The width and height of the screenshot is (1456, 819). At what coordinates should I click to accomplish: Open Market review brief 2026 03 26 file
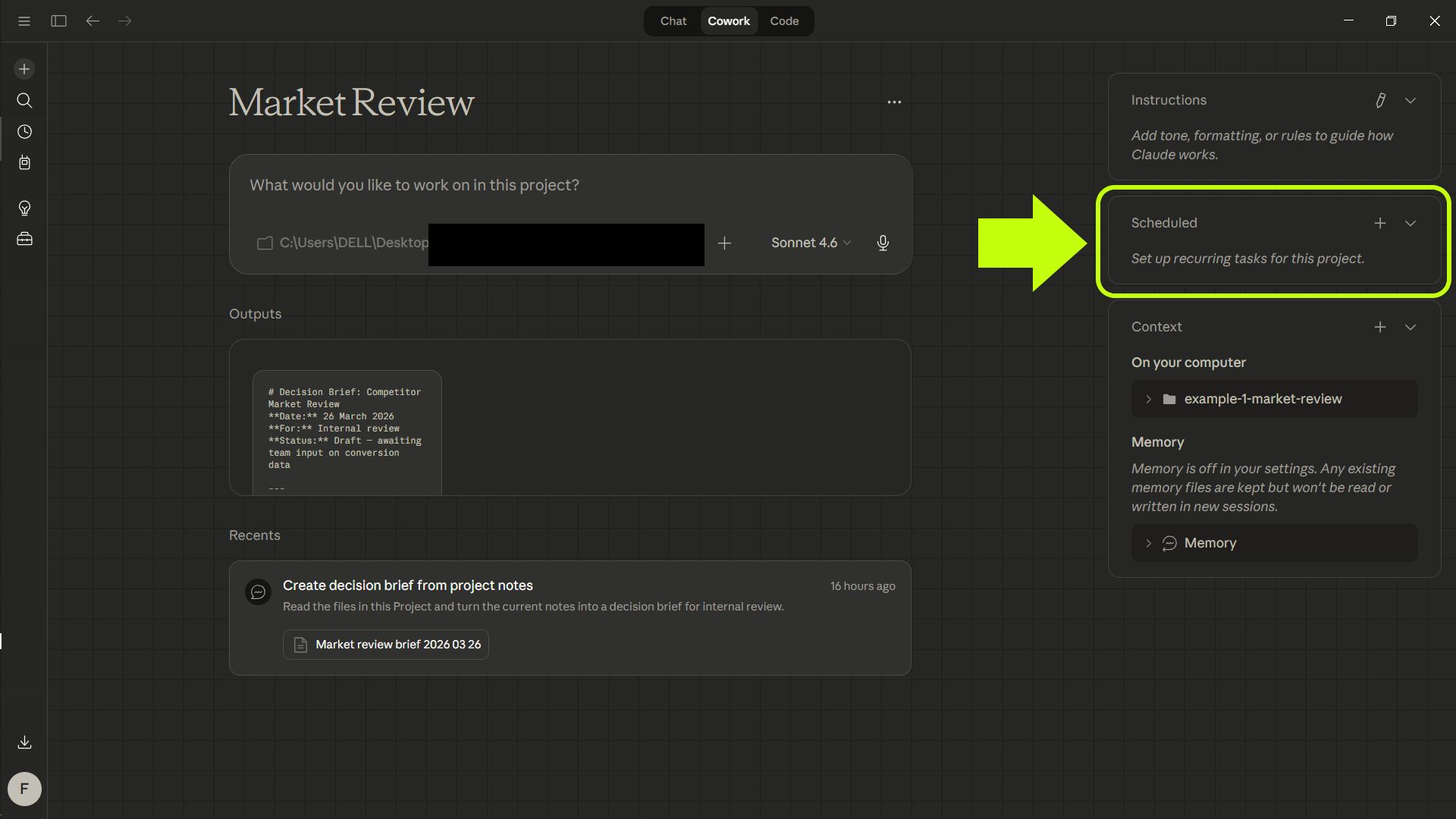pyautogui.click(x=386, y=645)
